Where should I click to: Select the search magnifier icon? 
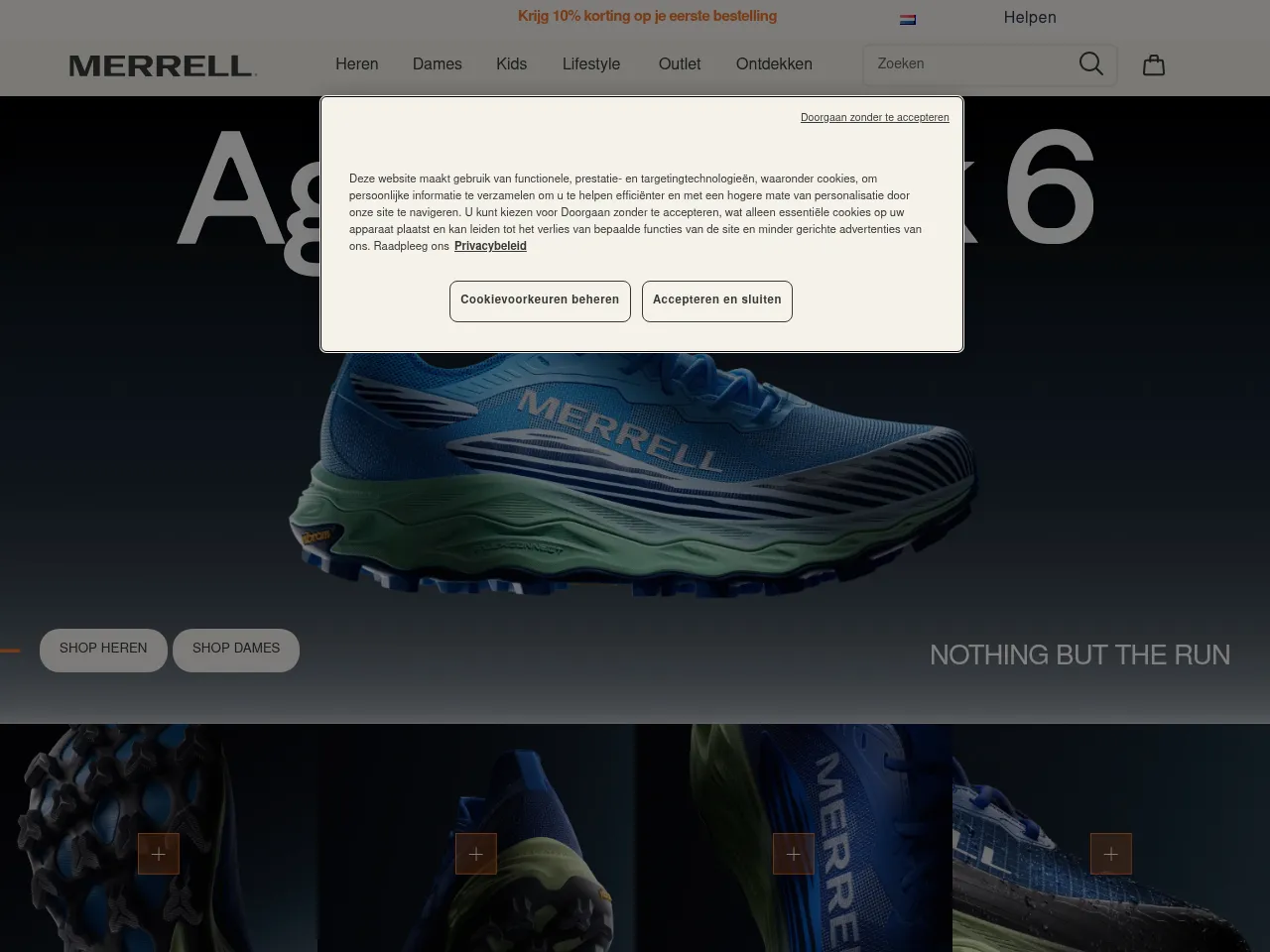tap(1090, 63)
